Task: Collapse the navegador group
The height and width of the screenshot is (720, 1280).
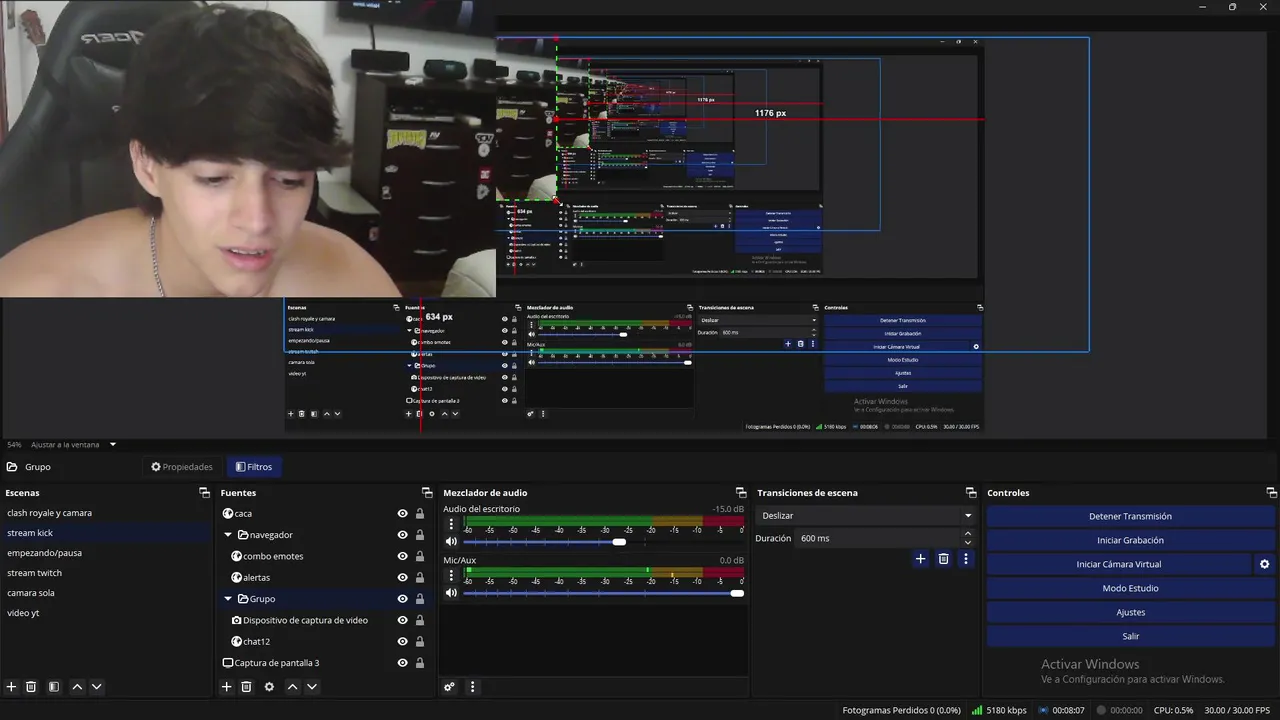Action: 228,535
